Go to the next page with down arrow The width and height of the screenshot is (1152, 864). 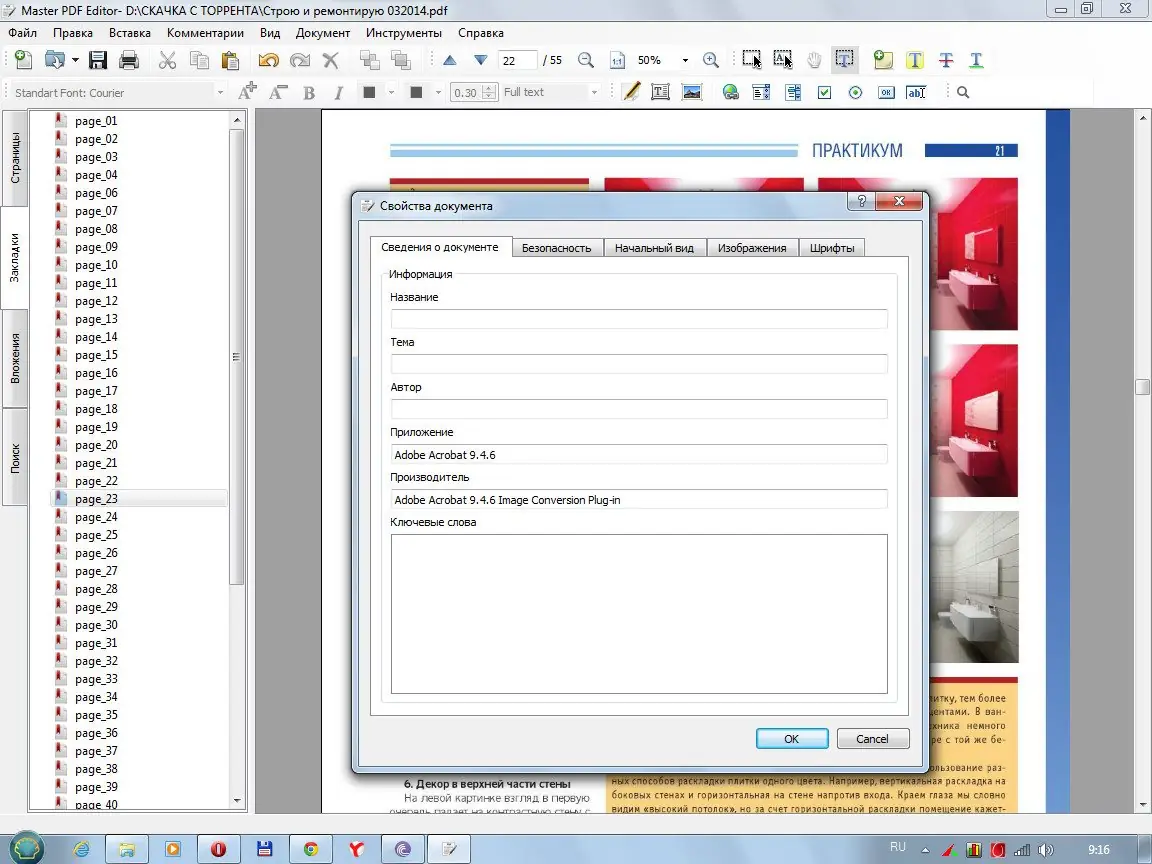(480, 60)
